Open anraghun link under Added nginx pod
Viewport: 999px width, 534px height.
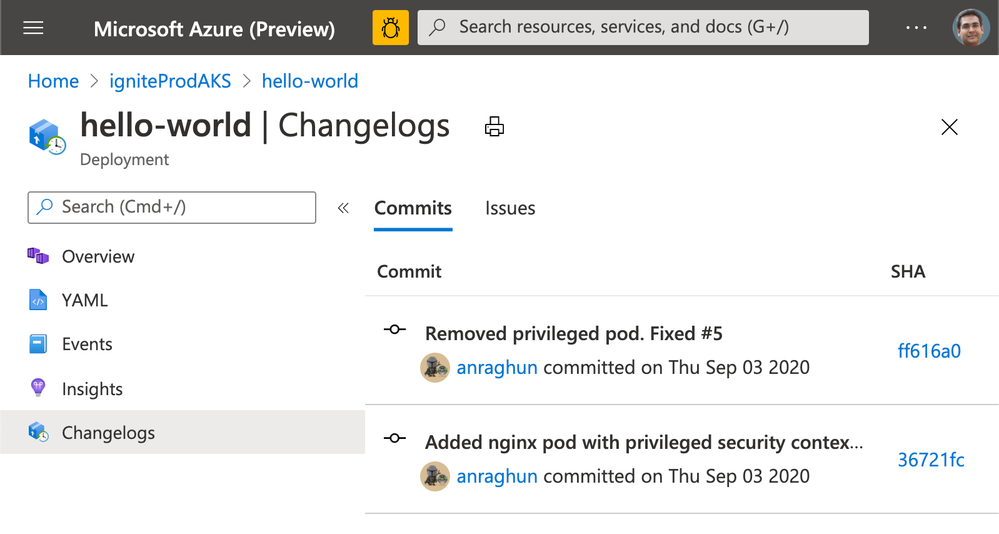pos(497,477)
